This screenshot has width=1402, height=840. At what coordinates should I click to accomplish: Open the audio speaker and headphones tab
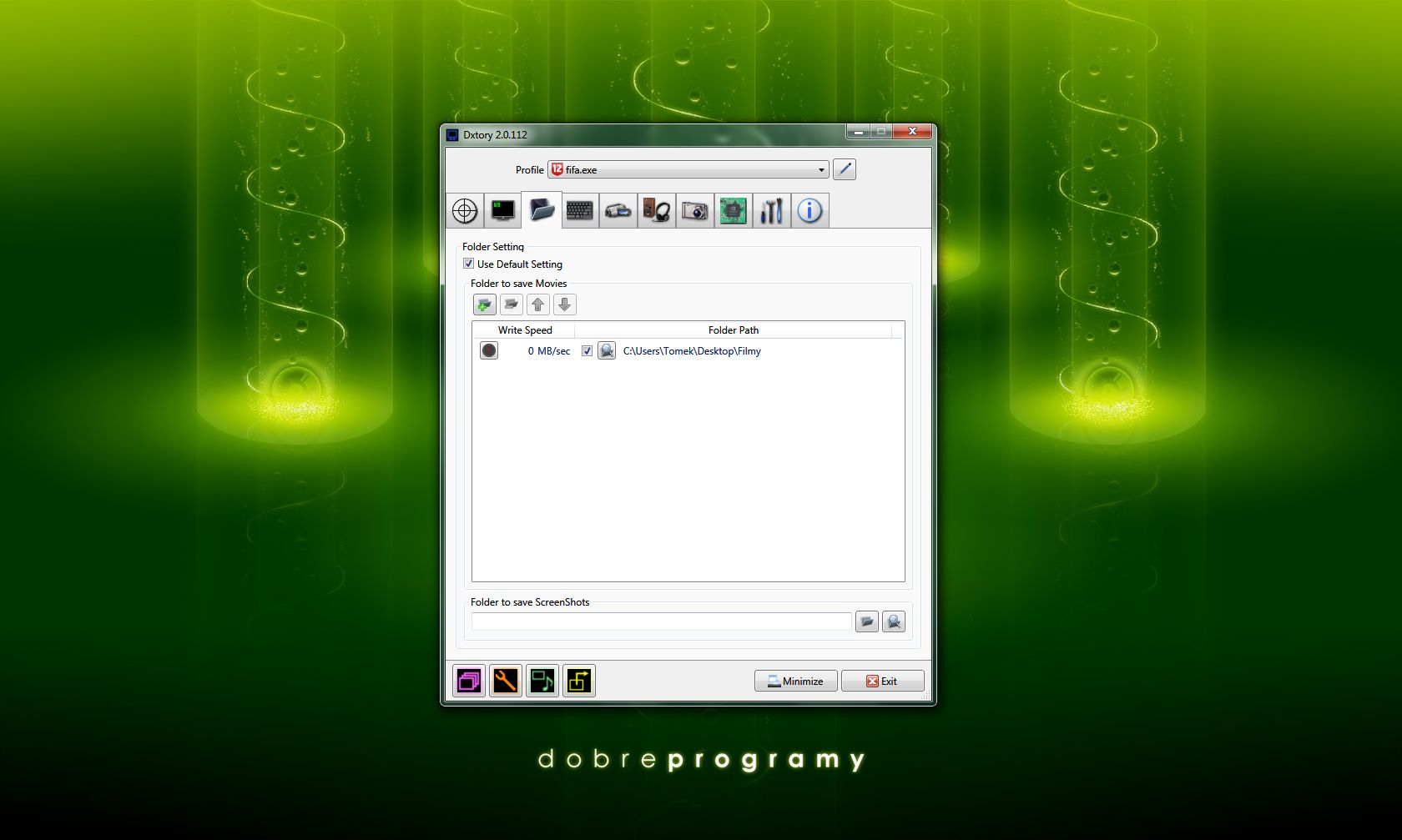[657, 210]
